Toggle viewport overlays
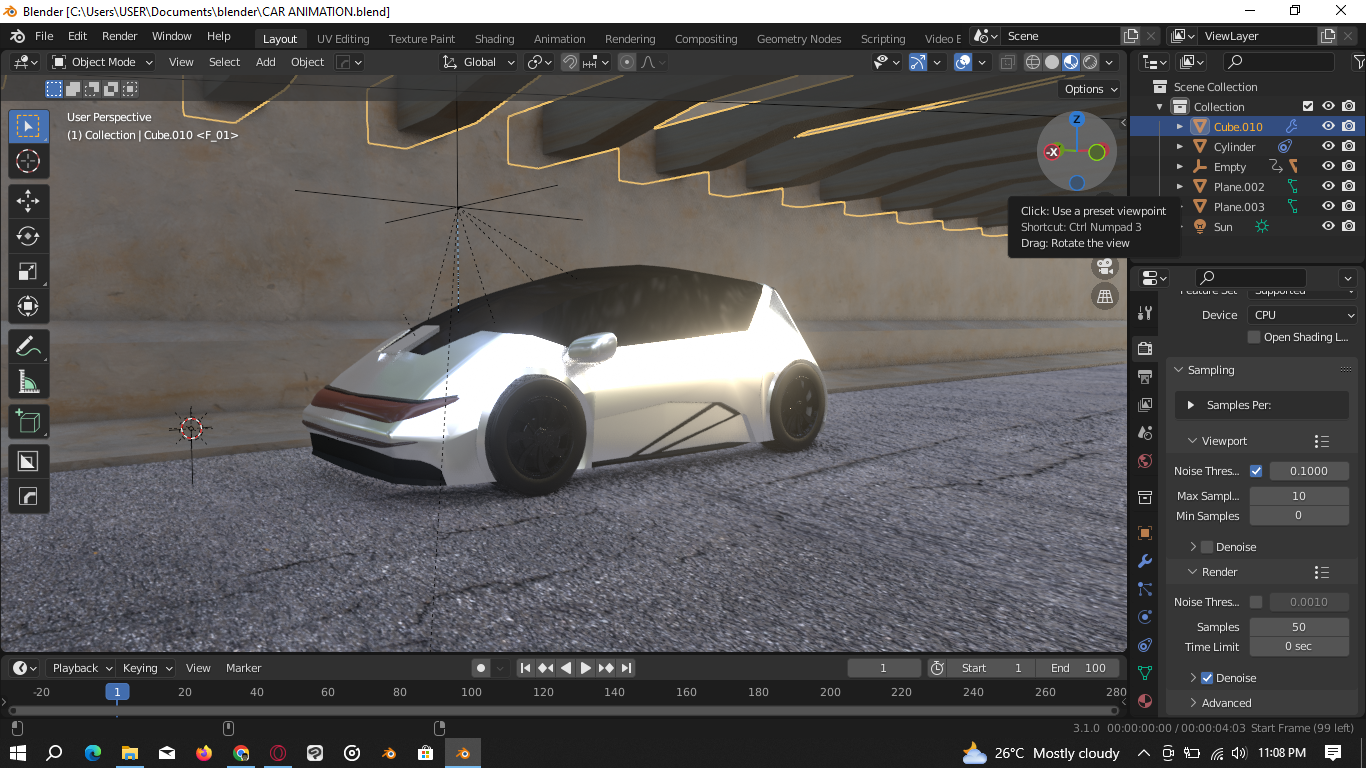This screenshot has height=768, width=1366. click(x=963, y=62)
